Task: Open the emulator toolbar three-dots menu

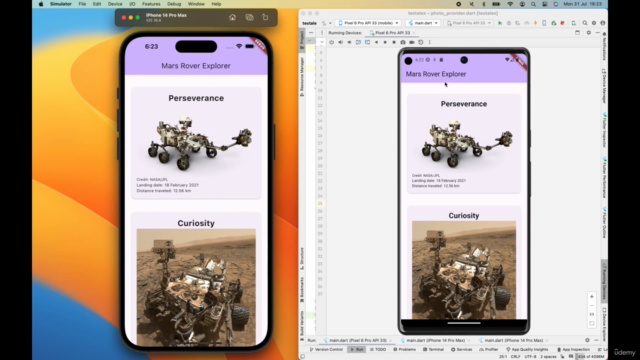Action: click(429, 42)
